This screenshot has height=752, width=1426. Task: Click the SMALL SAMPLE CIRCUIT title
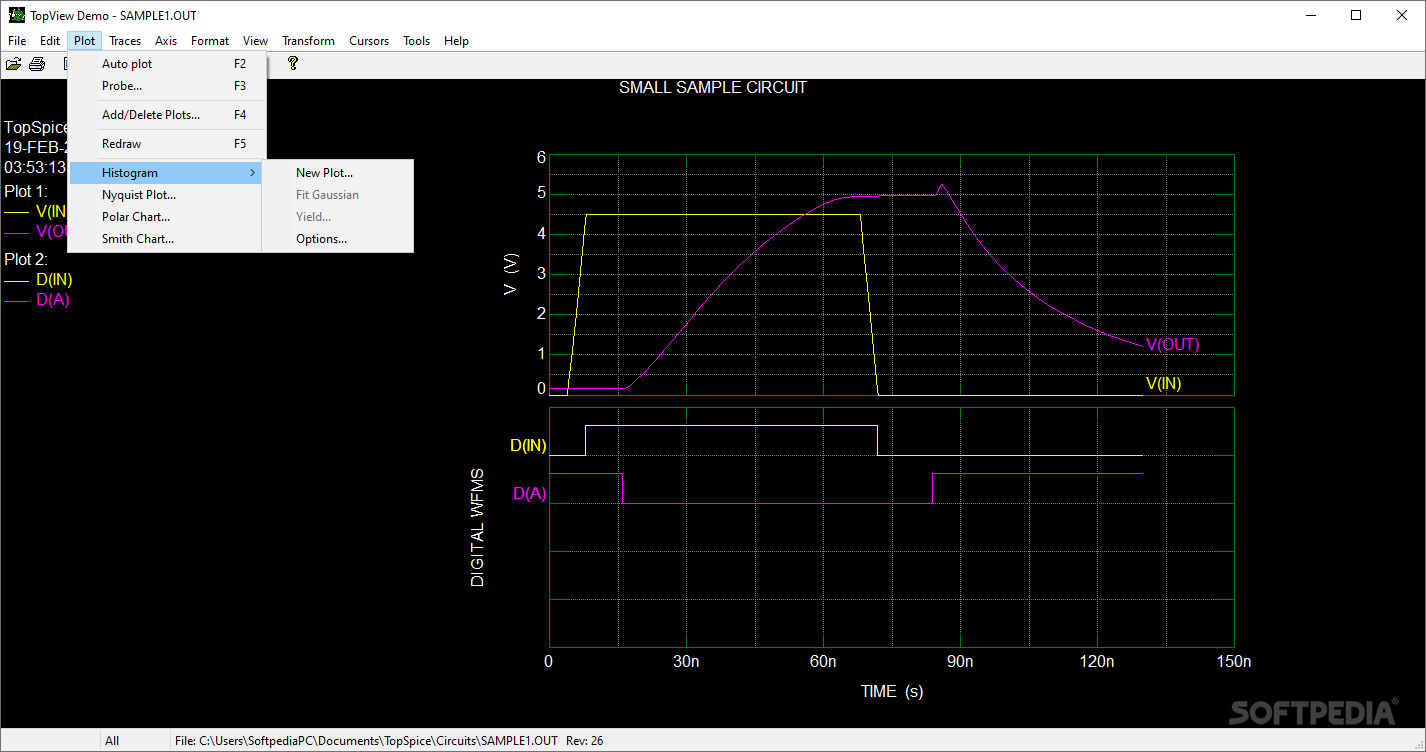(x=713, y=87)
